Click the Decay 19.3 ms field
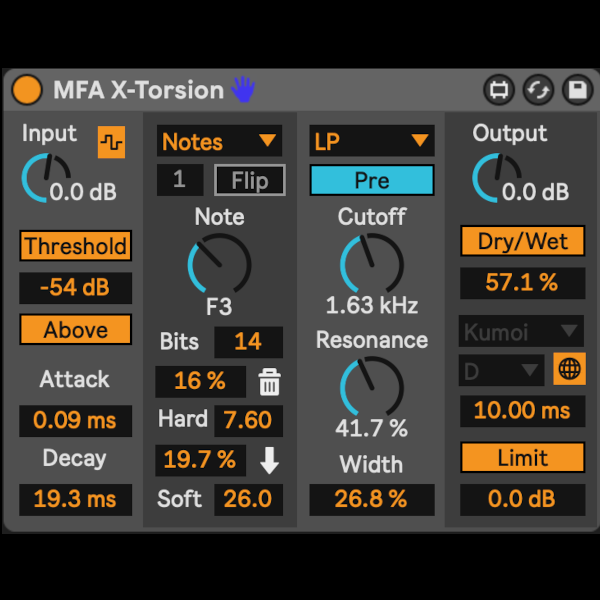 pos(76,500)
